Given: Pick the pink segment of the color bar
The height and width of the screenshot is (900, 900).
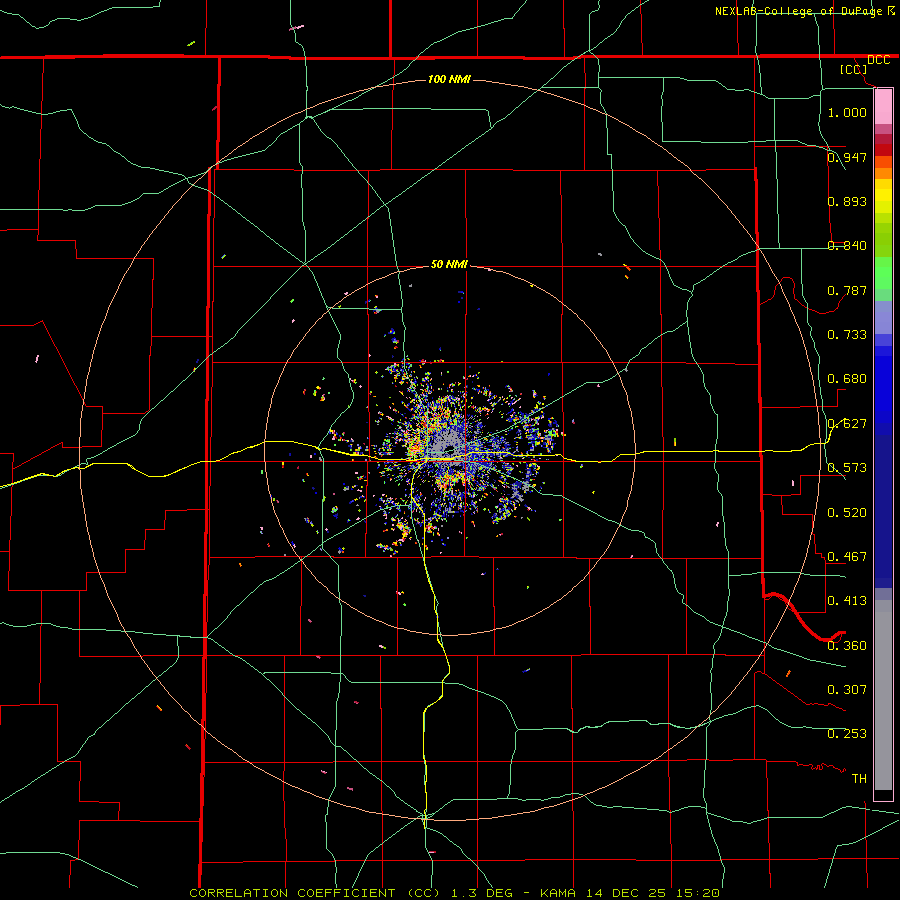Looking at the screenshot, I should pos(883,107).
